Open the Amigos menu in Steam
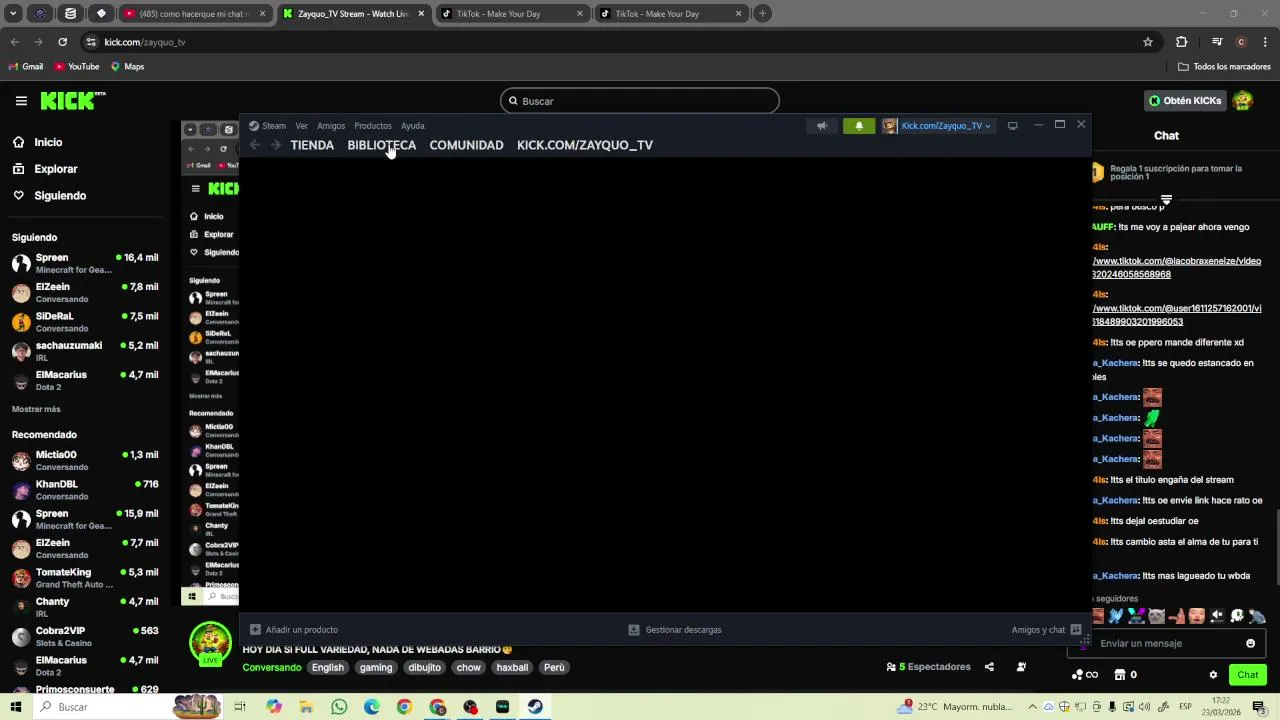Viewport: 1280px width, 720px height. [x=331, y=126]
